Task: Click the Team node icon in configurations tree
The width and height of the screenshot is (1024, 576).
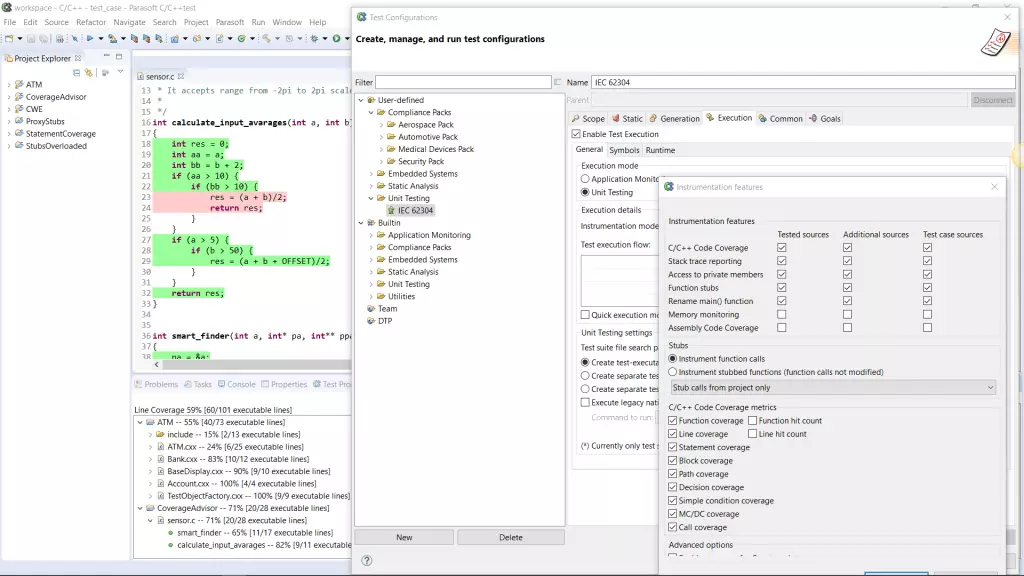Action: [x=371, y=309]
